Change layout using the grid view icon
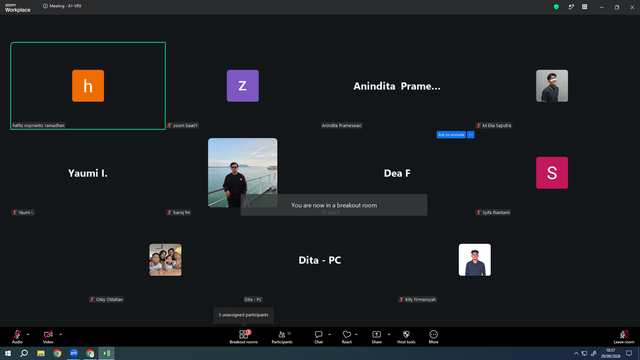This screenshot has height=360, width=640. pyautogui.click(x=584, y=7)
